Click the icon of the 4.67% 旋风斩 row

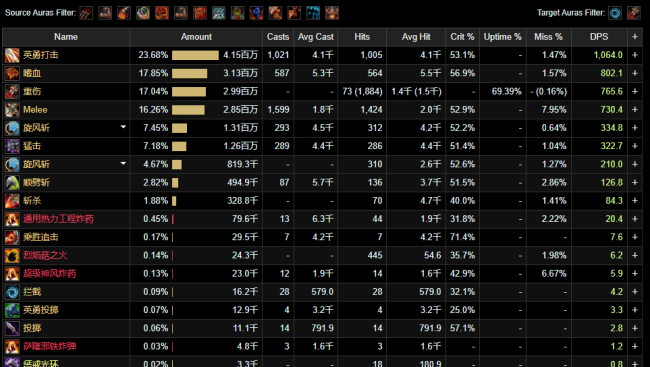click(12, 165)
